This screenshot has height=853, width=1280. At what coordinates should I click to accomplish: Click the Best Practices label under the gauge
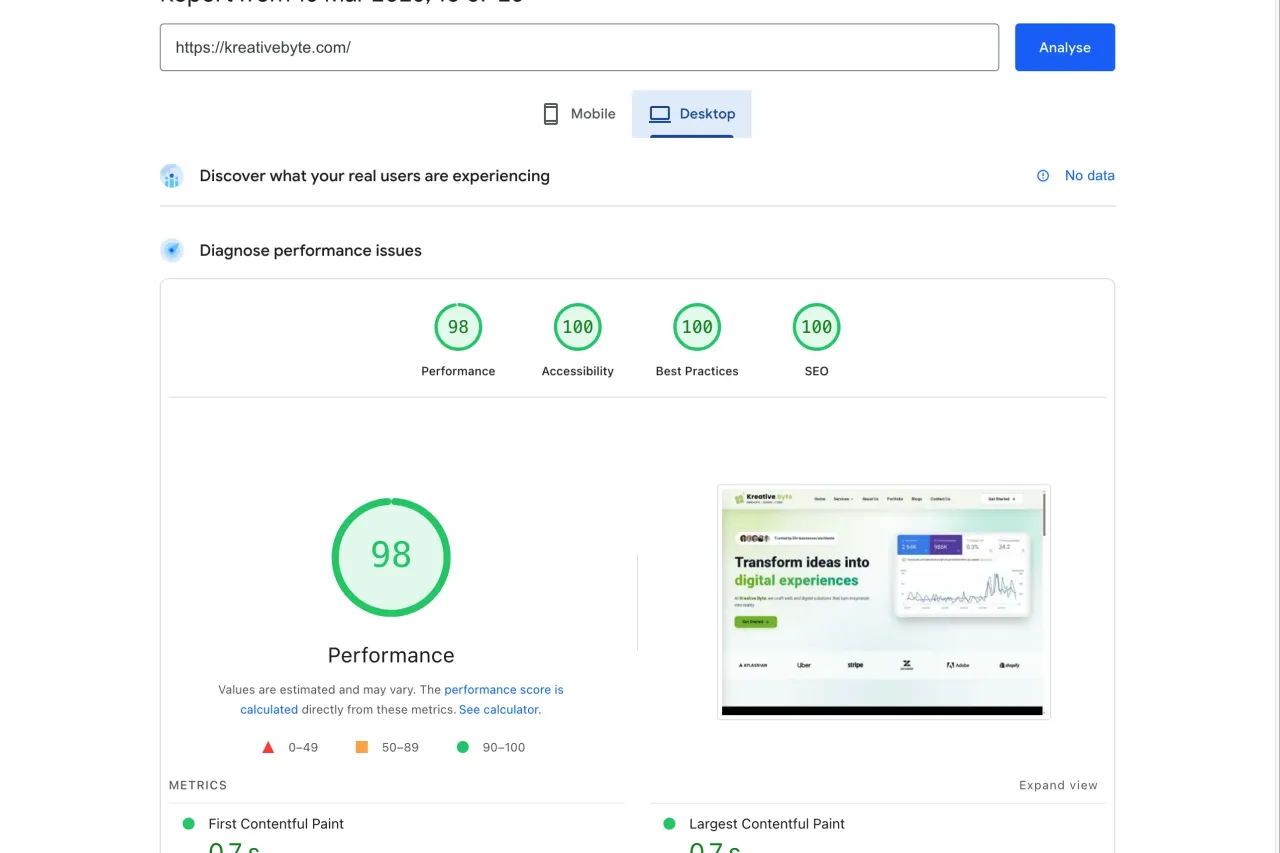pos(697,371)
